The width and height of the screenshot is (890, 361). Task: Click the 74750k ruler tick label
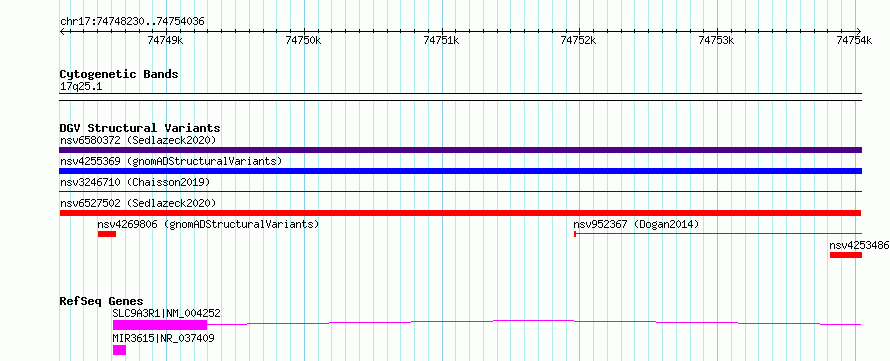(303, 40)
